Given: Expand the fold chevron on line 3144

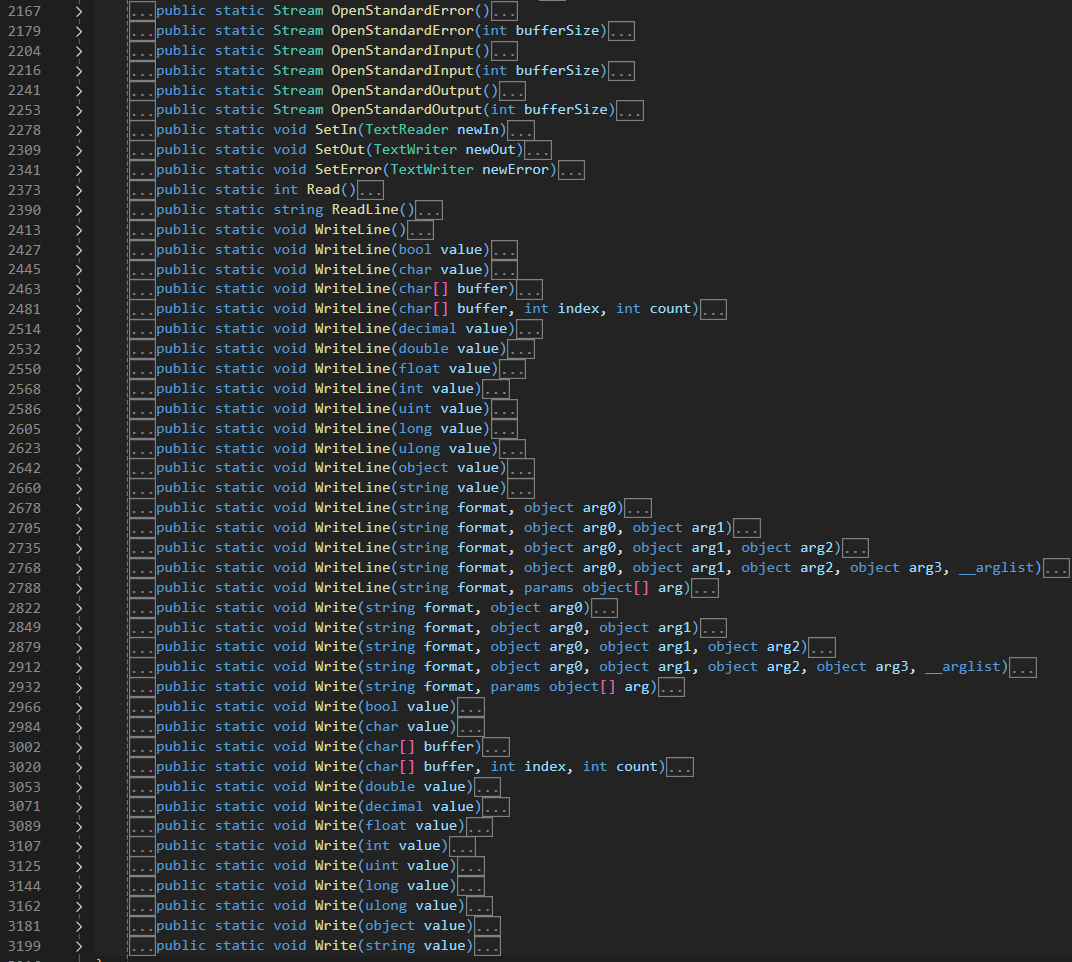Looking at the screenshot, I should point(79,886).
